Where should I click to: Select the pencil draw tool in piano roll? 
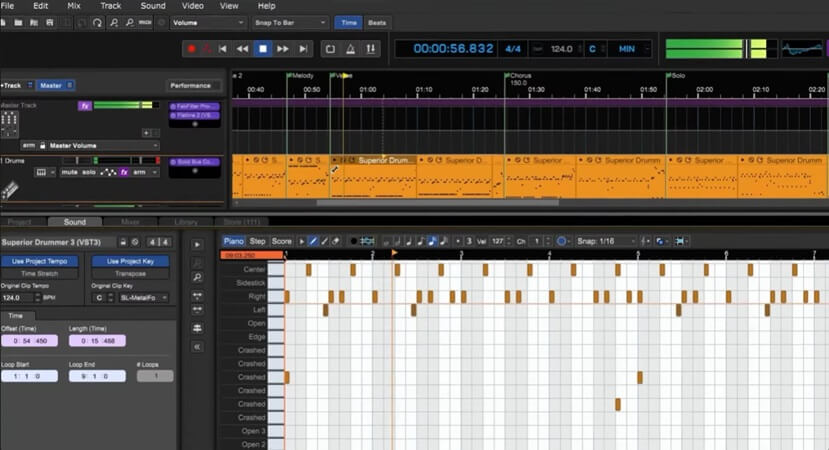313,241
